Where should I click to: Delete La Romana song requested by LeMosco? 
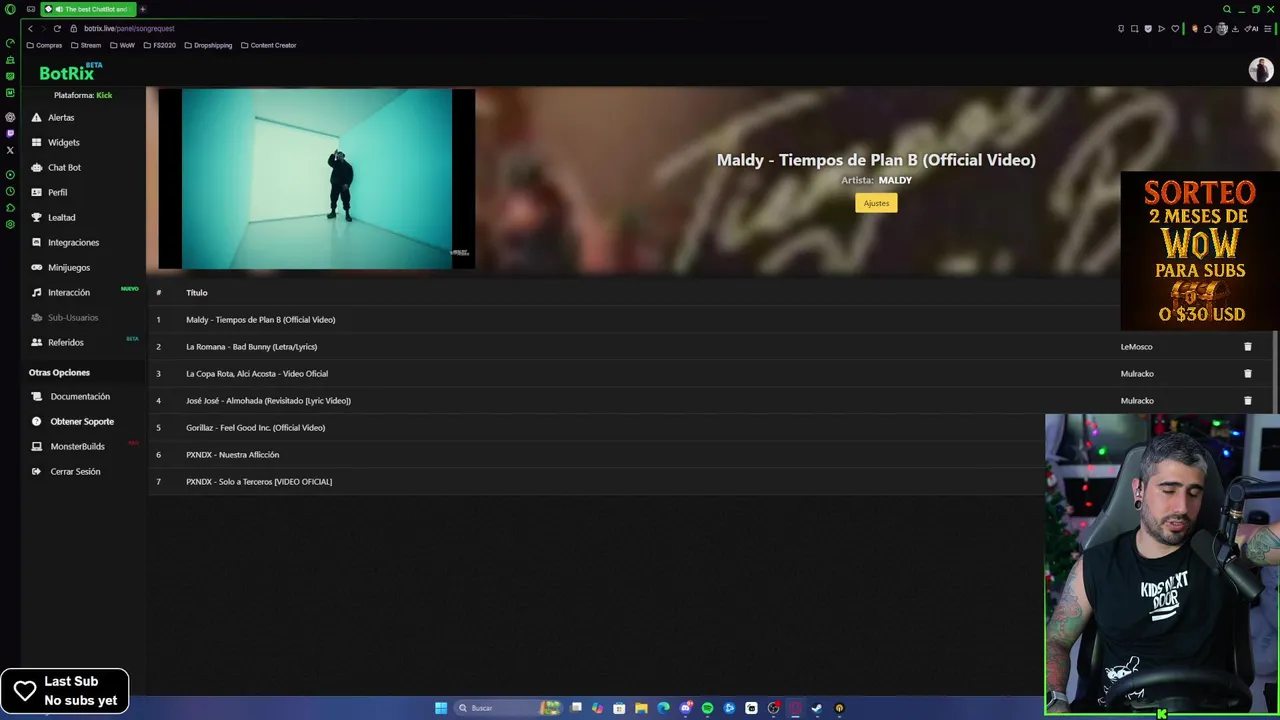coord(1247,346)
